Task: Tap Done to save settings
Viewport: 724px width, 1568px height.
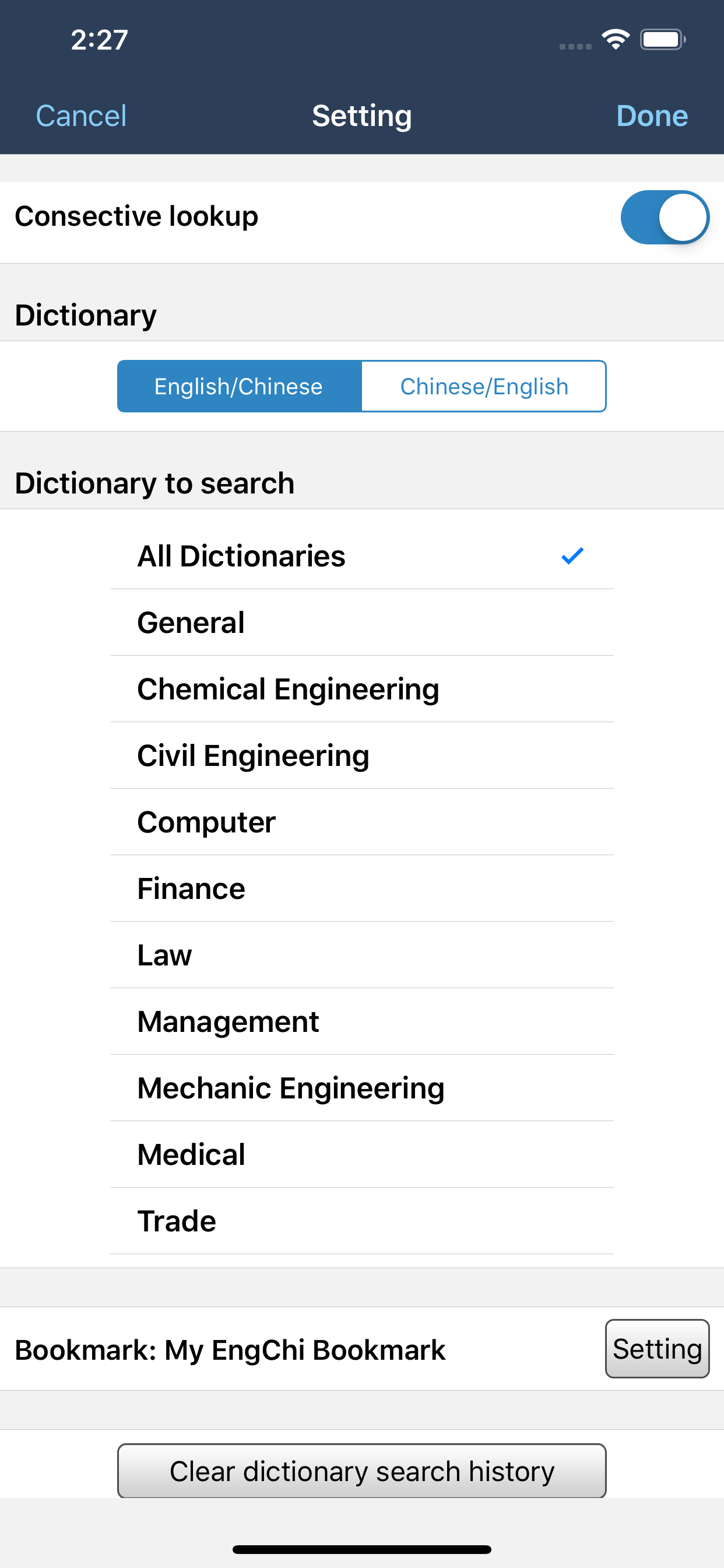Action: pyautogui.click(x=652, y=116)
